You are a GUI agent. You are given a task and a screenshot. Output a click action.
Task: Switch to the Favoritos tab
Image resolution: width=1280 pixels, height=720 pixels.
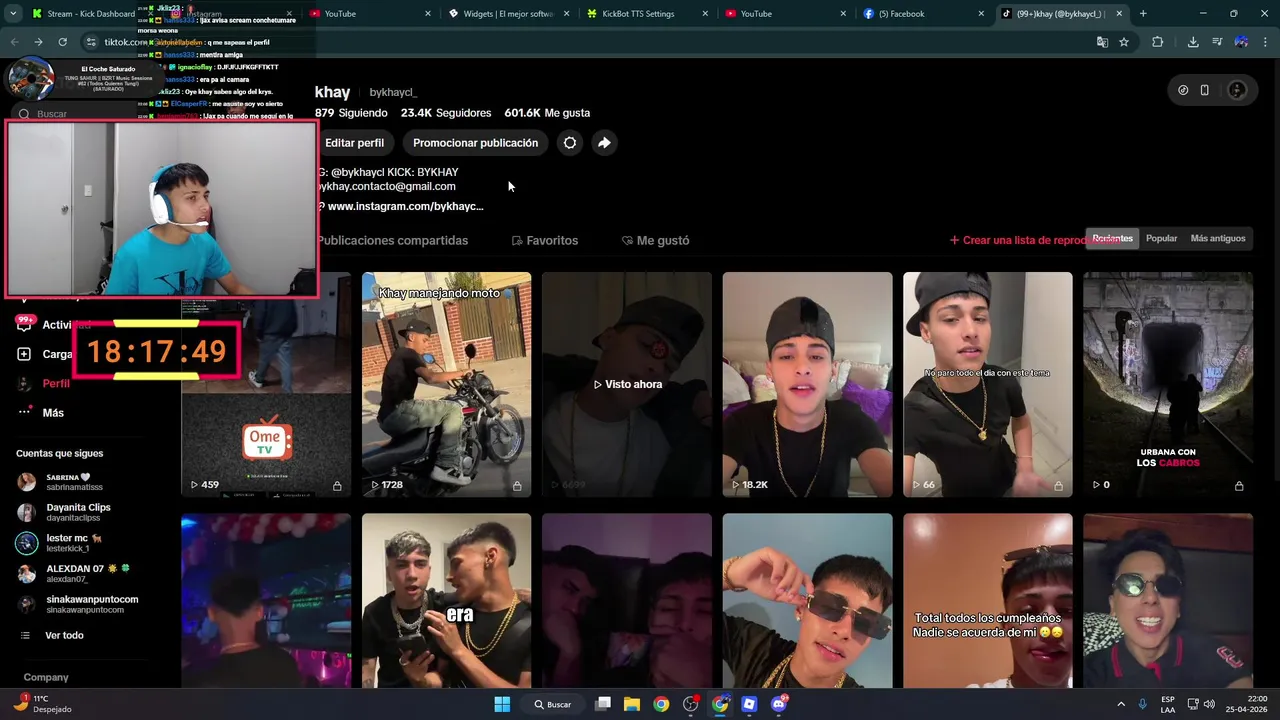pos(545,240)
